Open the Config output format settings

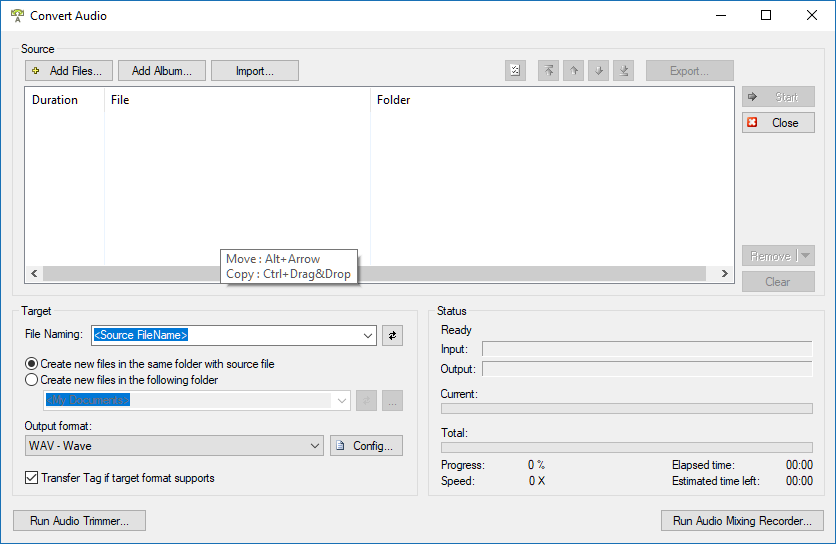click(367, 446)
